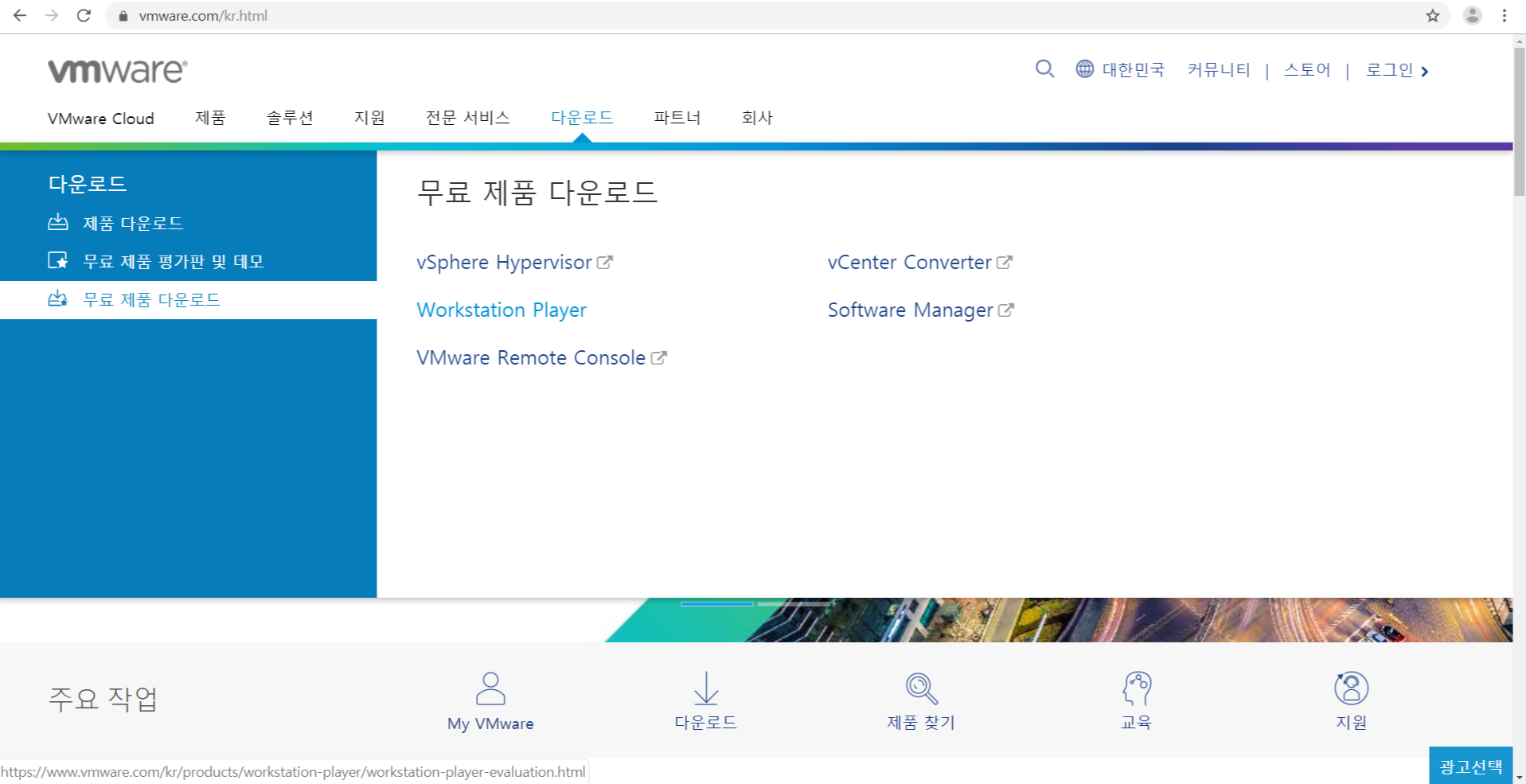The width and height of the screenshot is (1526, 784).
Task: Open the 스토어 link
Action: pyautogui.click(x=1307, y=70)
